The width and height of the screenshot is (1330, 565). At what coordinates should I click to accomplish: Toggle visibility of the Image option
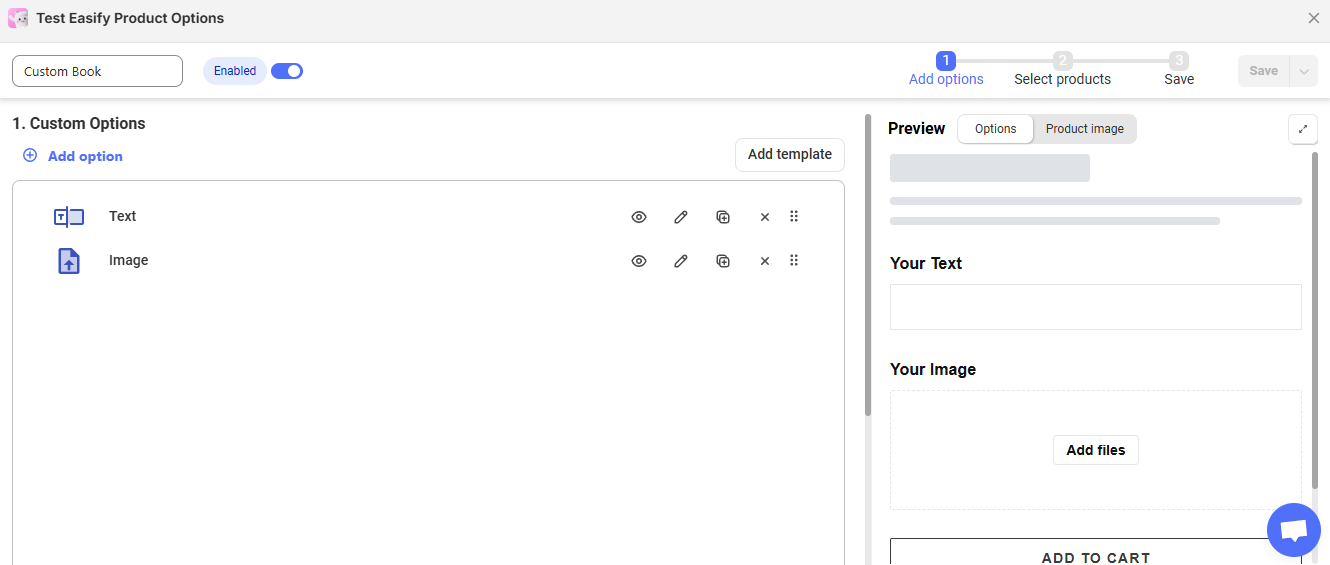pyautogui.click(x=639, y=261)
